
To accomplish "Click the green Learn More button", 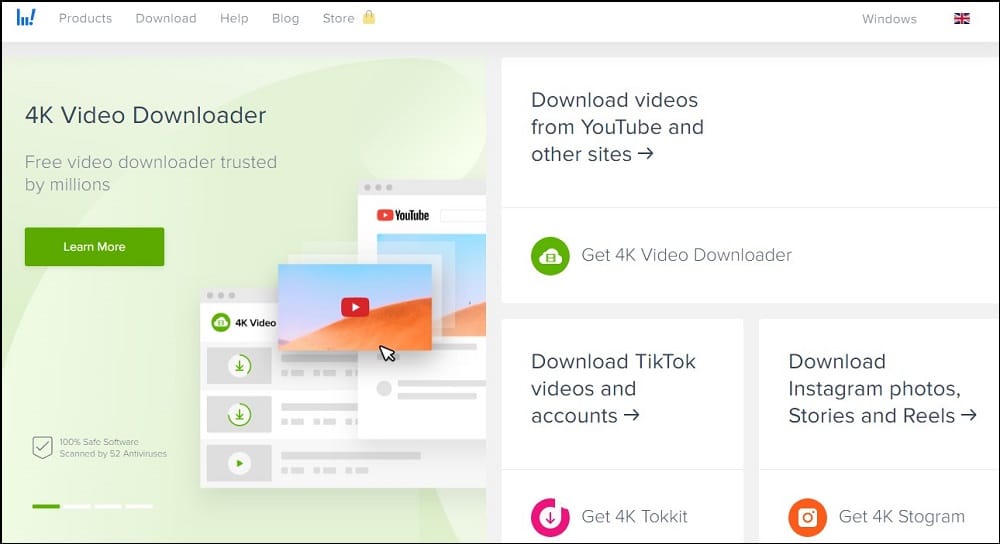I will [x=94, y=247].
